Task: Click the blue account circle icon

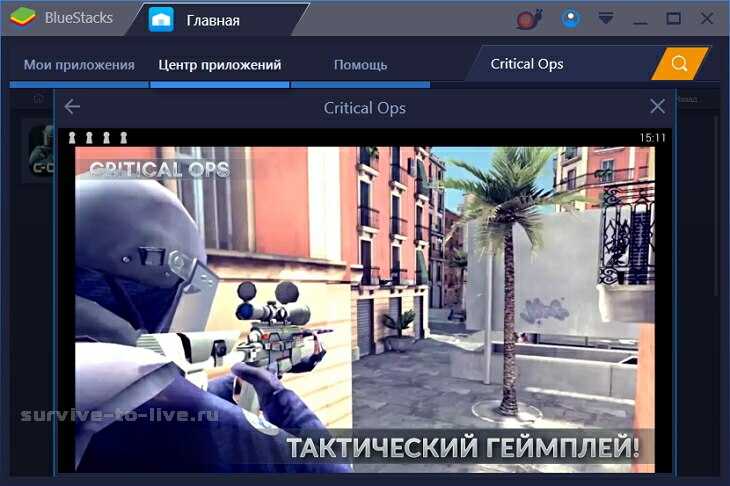Action: pos(570,18)
